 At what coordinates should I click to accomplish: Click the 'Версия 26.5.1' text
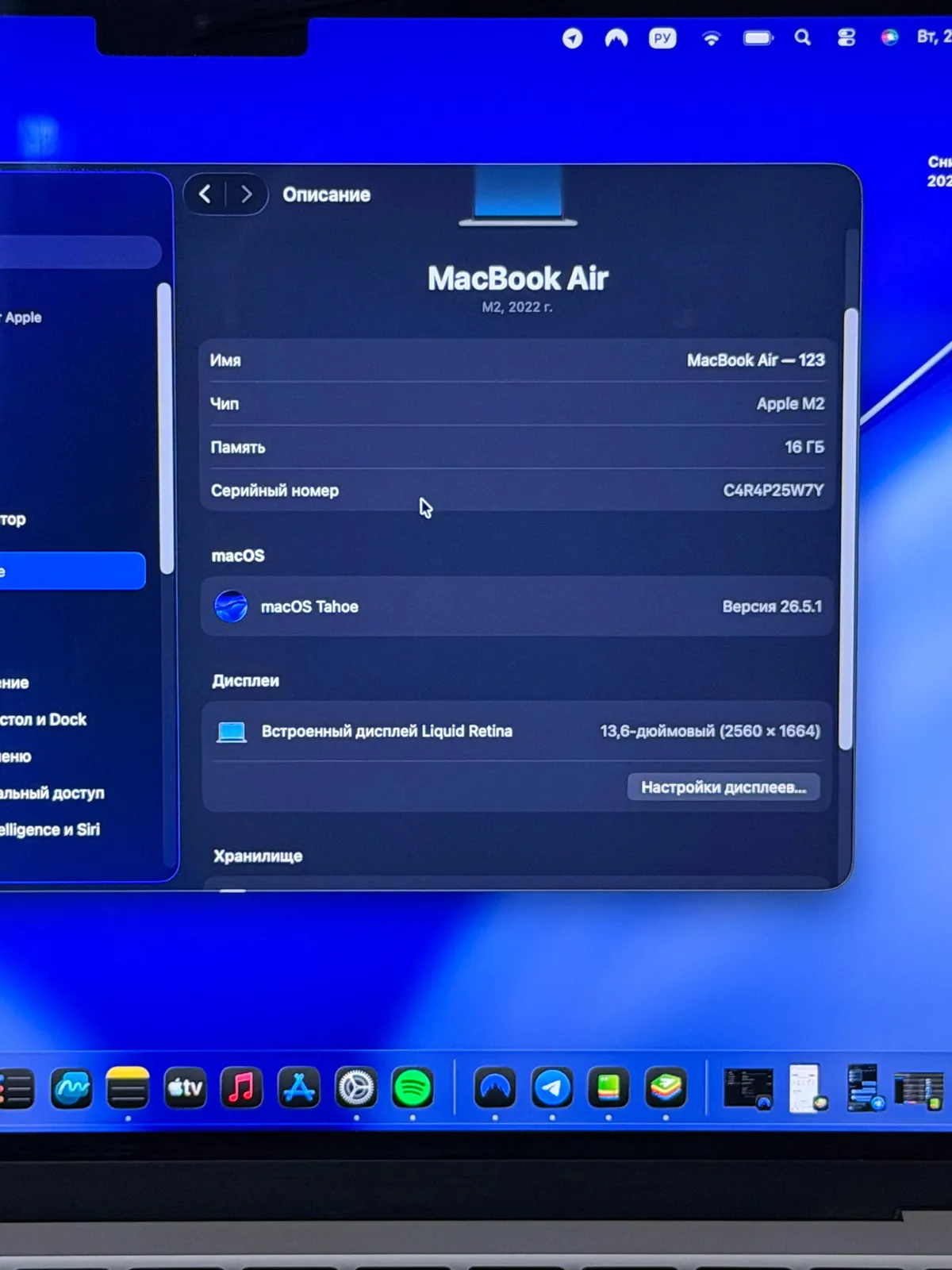click(x=772, y=606)
